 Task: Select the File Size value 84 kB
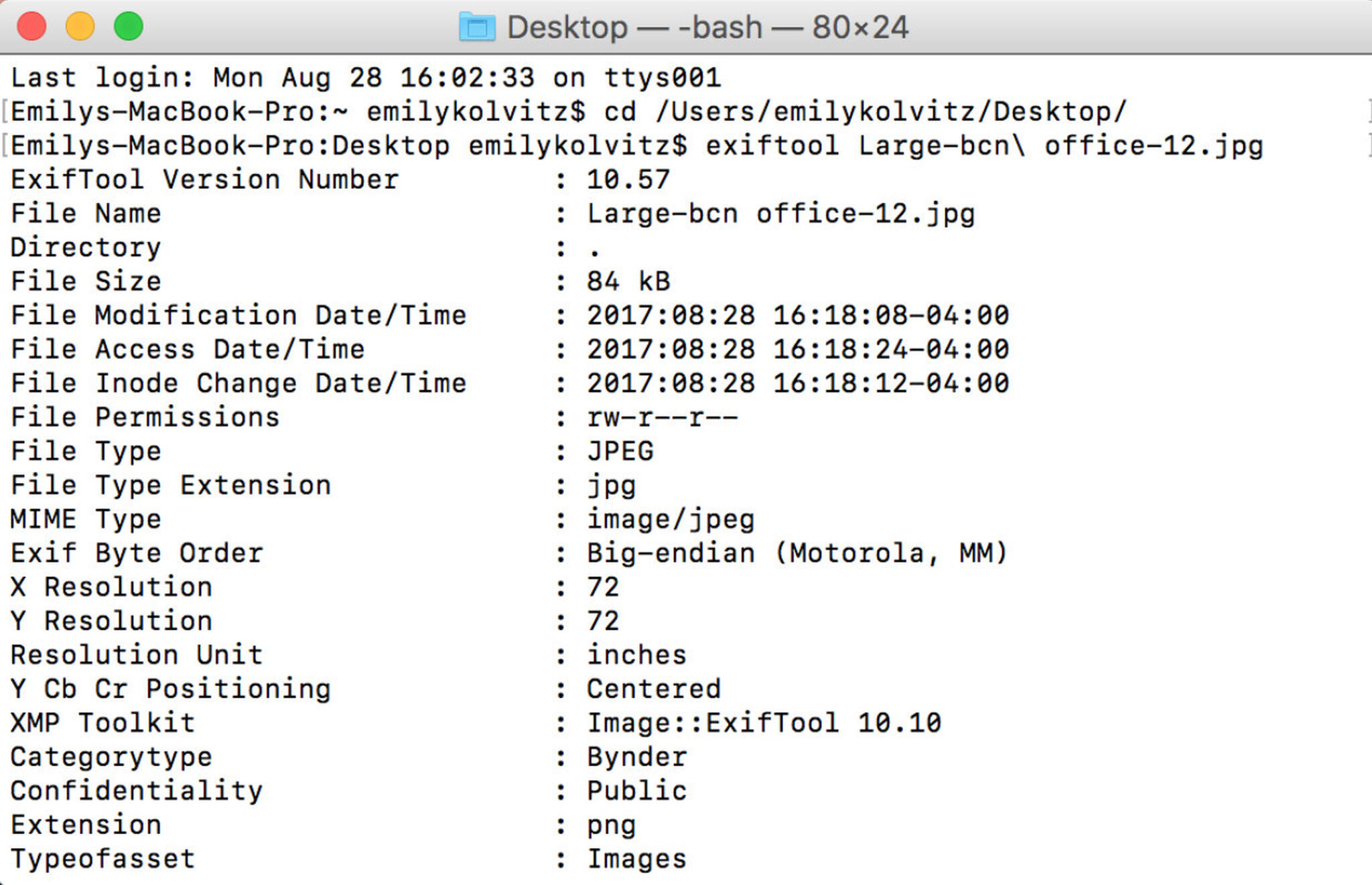[x=626, y=281]
